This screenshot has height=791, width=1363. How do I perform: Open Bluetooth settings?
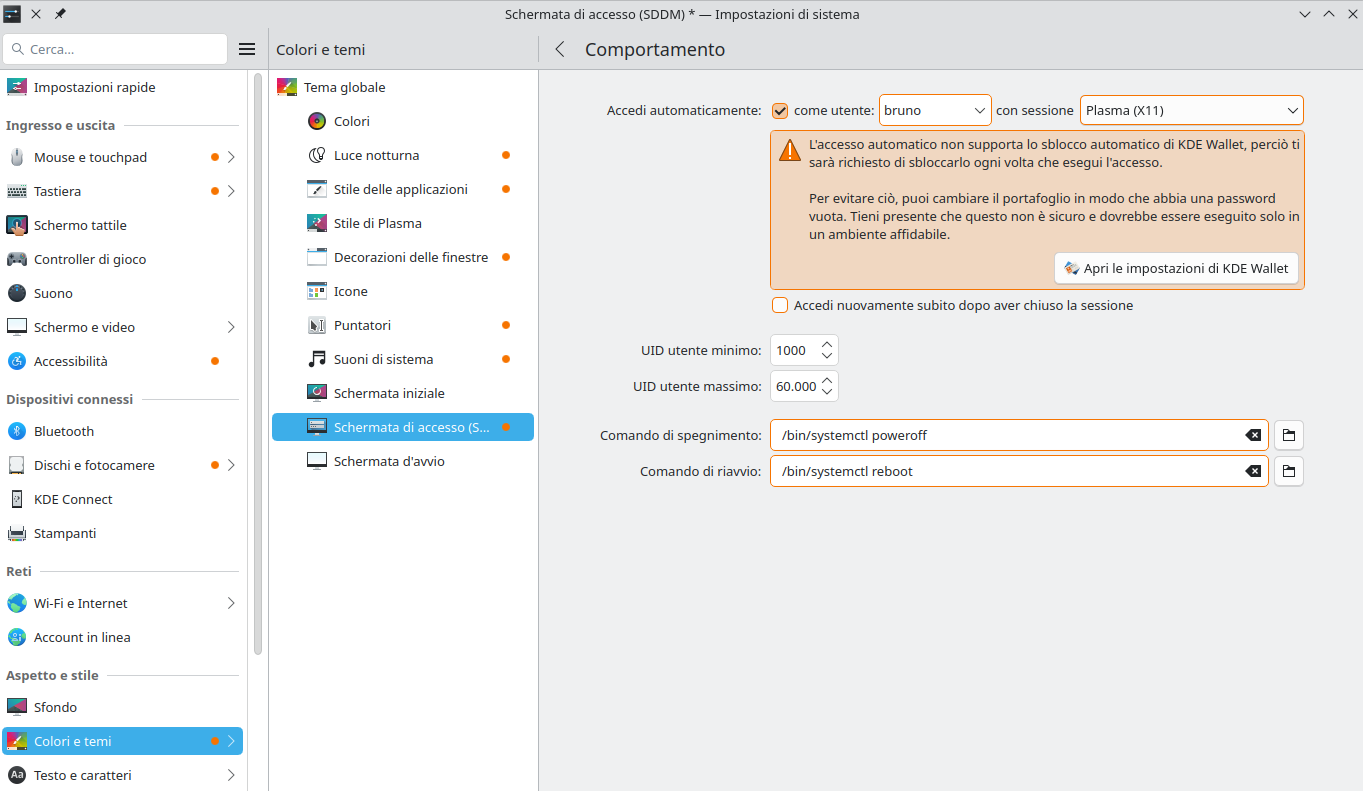[x=122, y=431]
